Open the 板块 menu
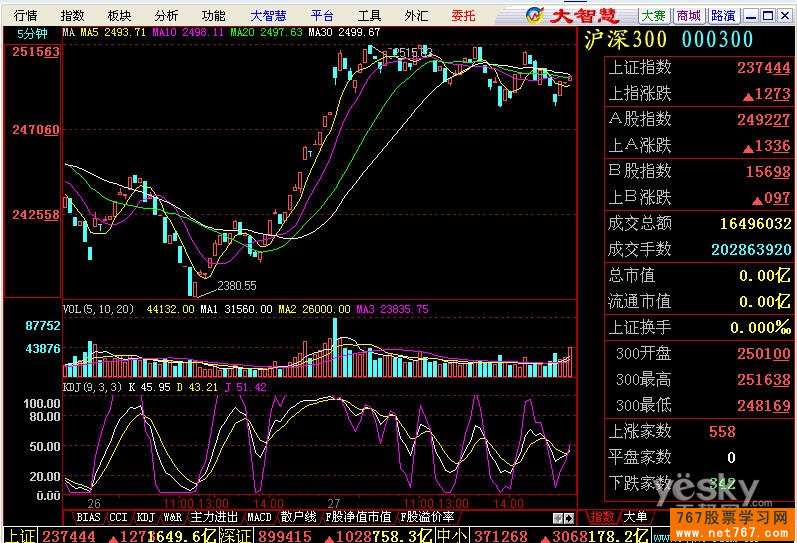The width and height of the screenshot is (797, 543). (x=119, y=16)
